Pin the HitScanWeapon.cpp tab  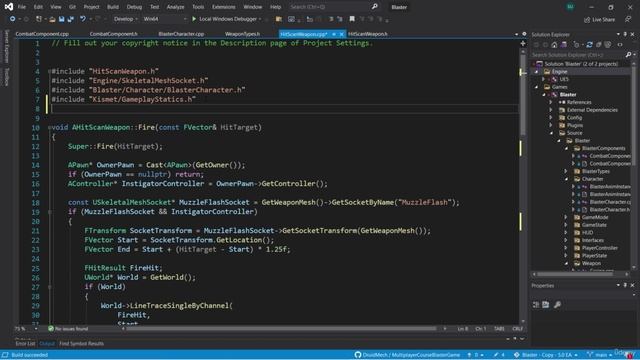tap(334, 34)
